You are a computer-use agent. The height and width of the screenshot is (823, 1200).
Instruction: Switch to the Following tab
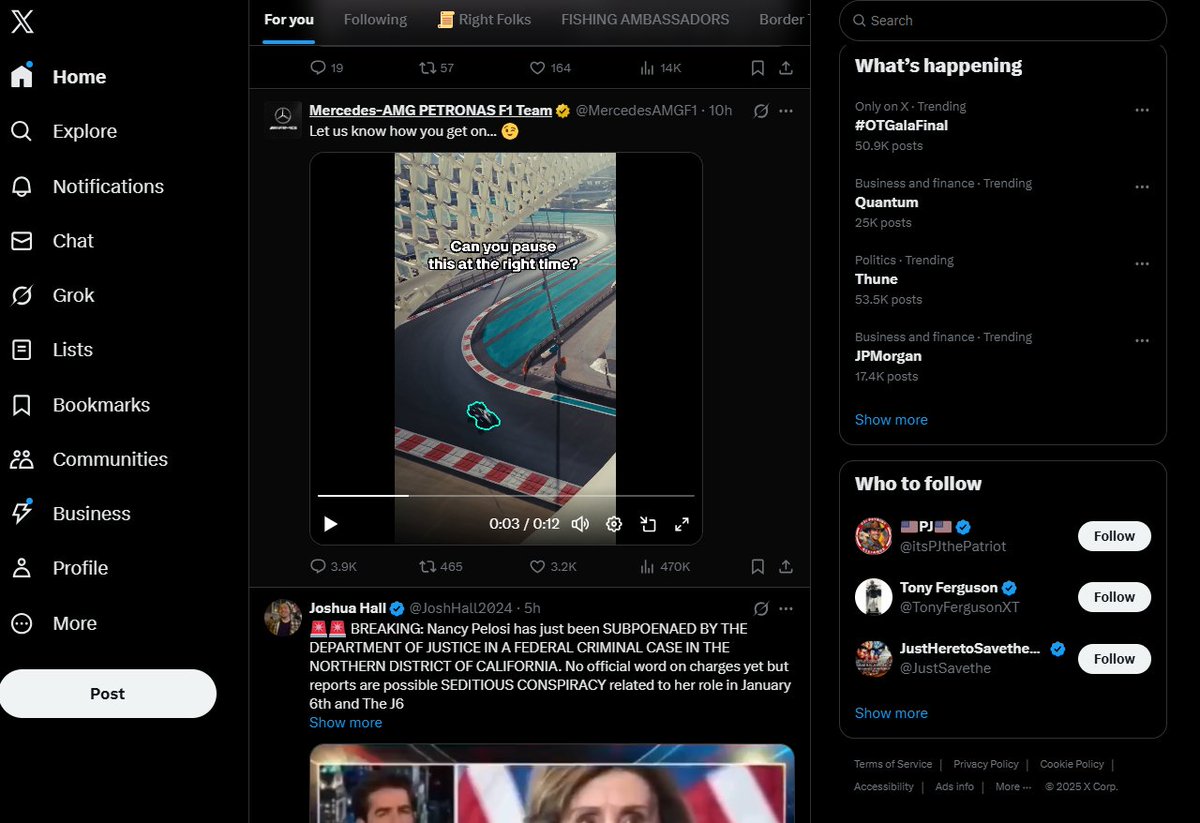(375, 19)
